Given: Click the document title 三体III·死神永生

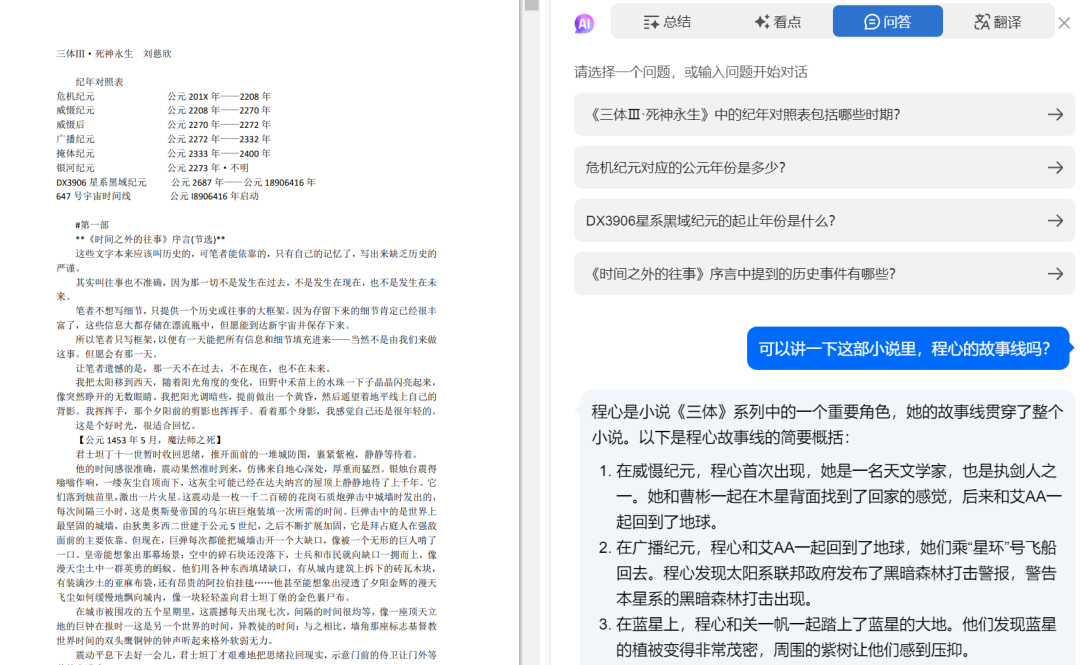Looking at the screenshot, I should [114, 54].
